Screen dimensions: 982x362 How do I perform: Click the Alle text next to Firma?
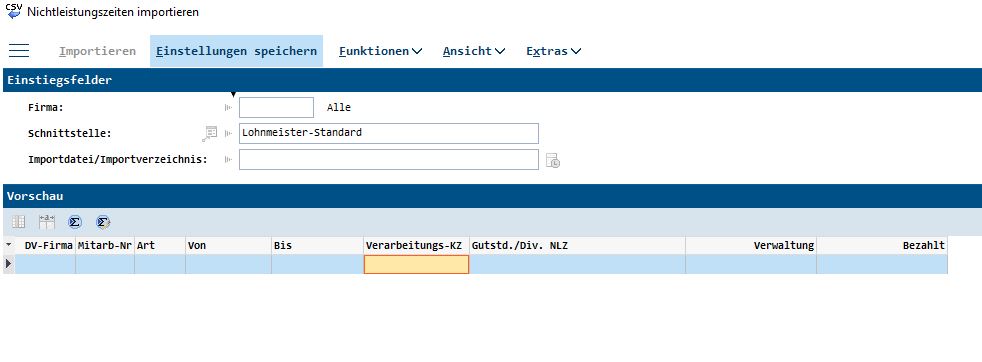tap(339, 108)
